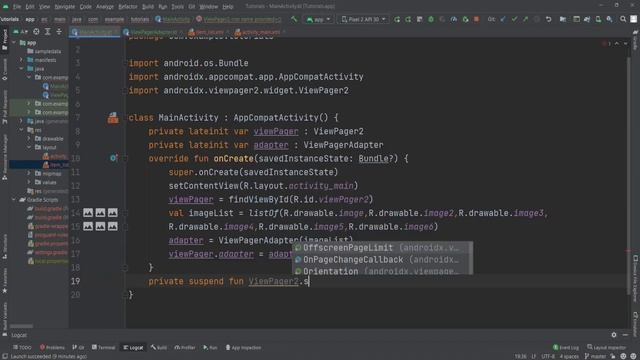
Task: Click the Logcat panel hide minus icon
Action: point(625,335)
